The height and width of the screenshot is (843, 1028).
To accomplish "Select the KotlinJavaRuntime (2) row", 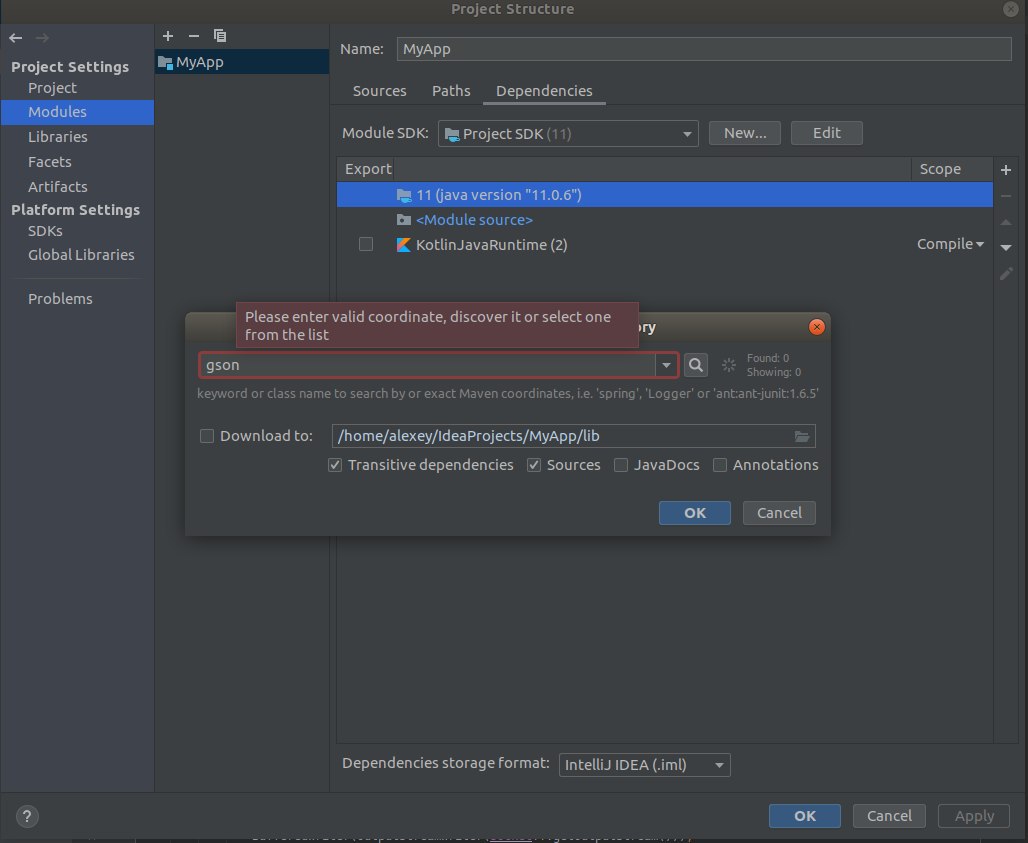I will 665,245.
